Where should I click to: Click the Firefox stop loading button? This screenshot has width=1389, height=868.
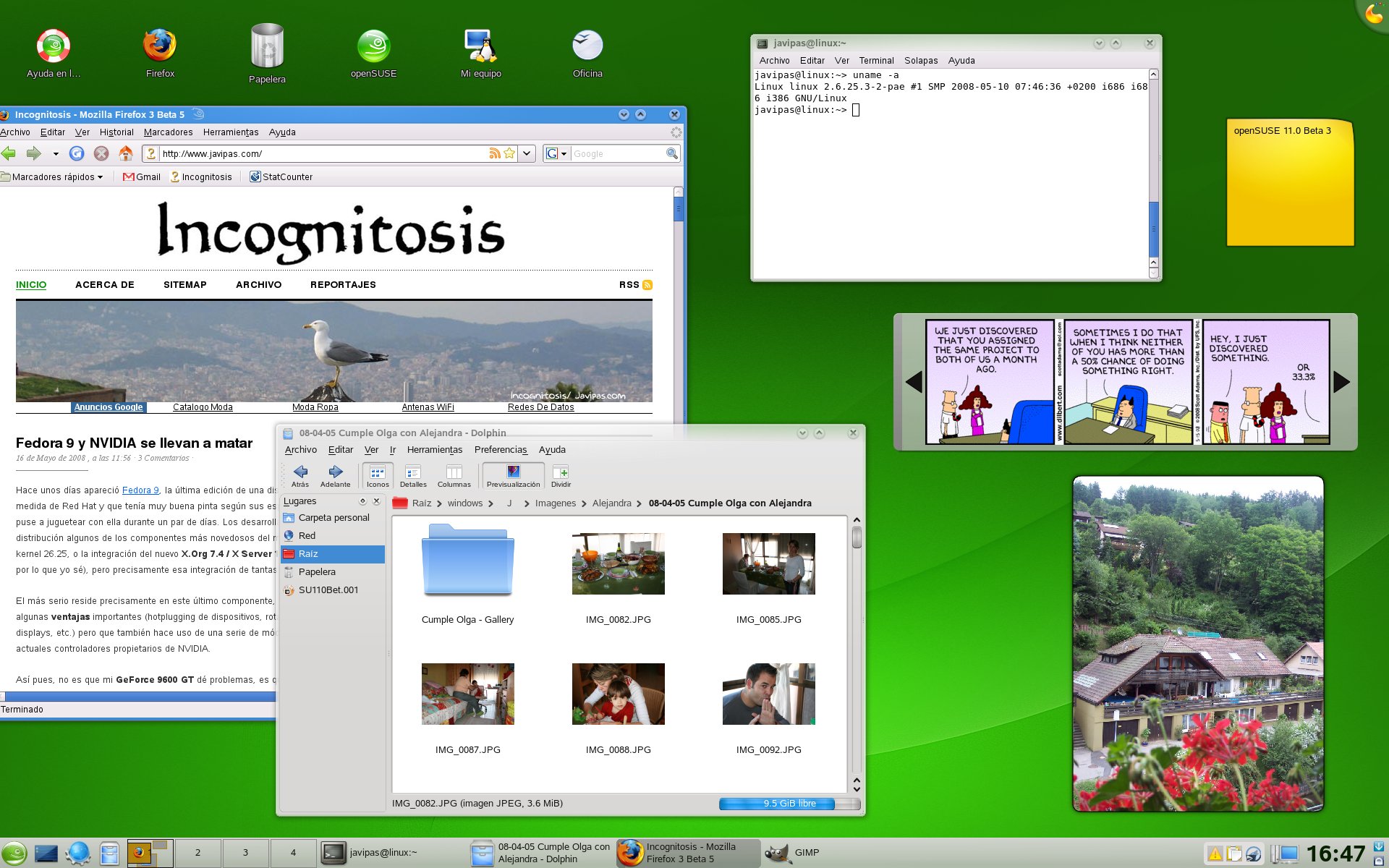pyautogui.click(x=101, y=153)
